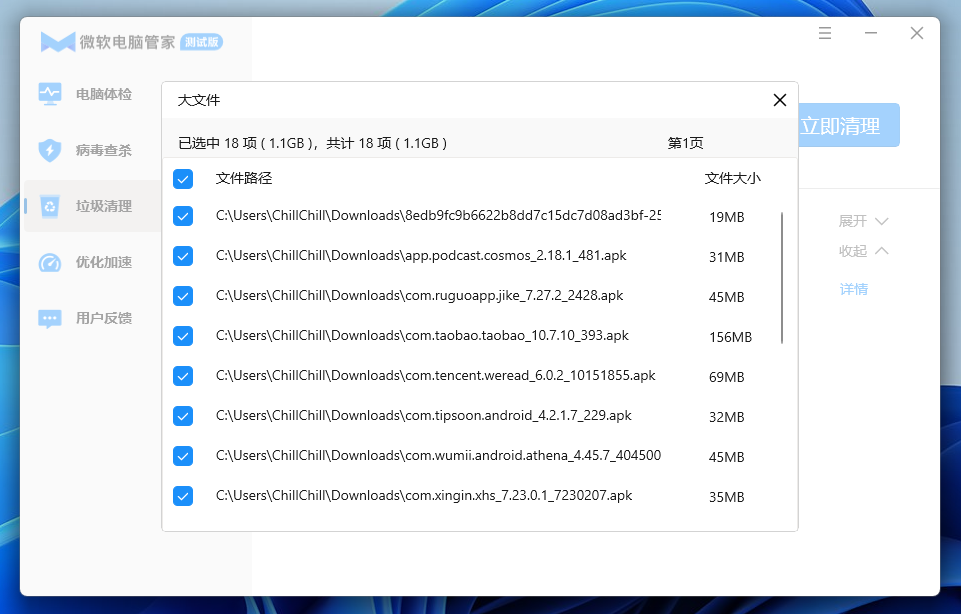Open the 电脑体检 tab
Screen dimensions: 961x614
click(x=93, y=94)
